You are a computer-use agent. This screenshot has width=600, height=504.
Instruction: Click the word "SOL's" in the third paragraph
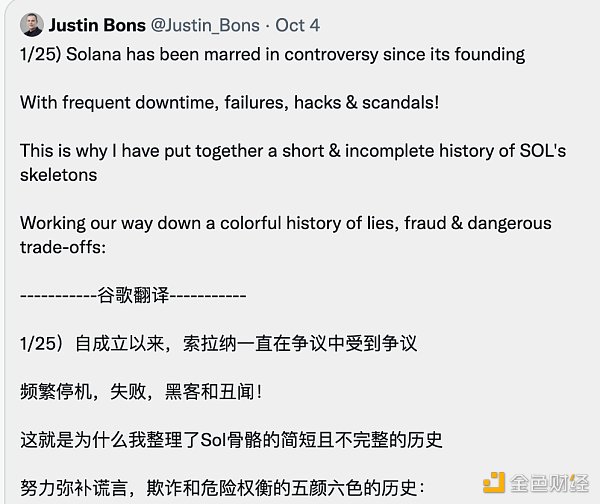pos(543,150)
